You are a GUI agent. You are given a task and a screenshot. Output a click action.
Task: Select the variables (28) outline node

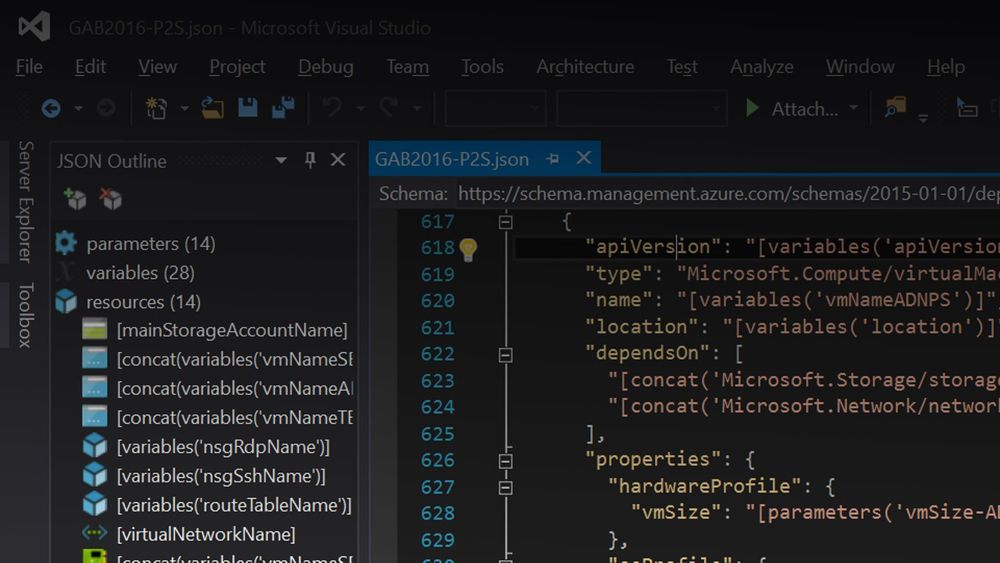(140, 273)
